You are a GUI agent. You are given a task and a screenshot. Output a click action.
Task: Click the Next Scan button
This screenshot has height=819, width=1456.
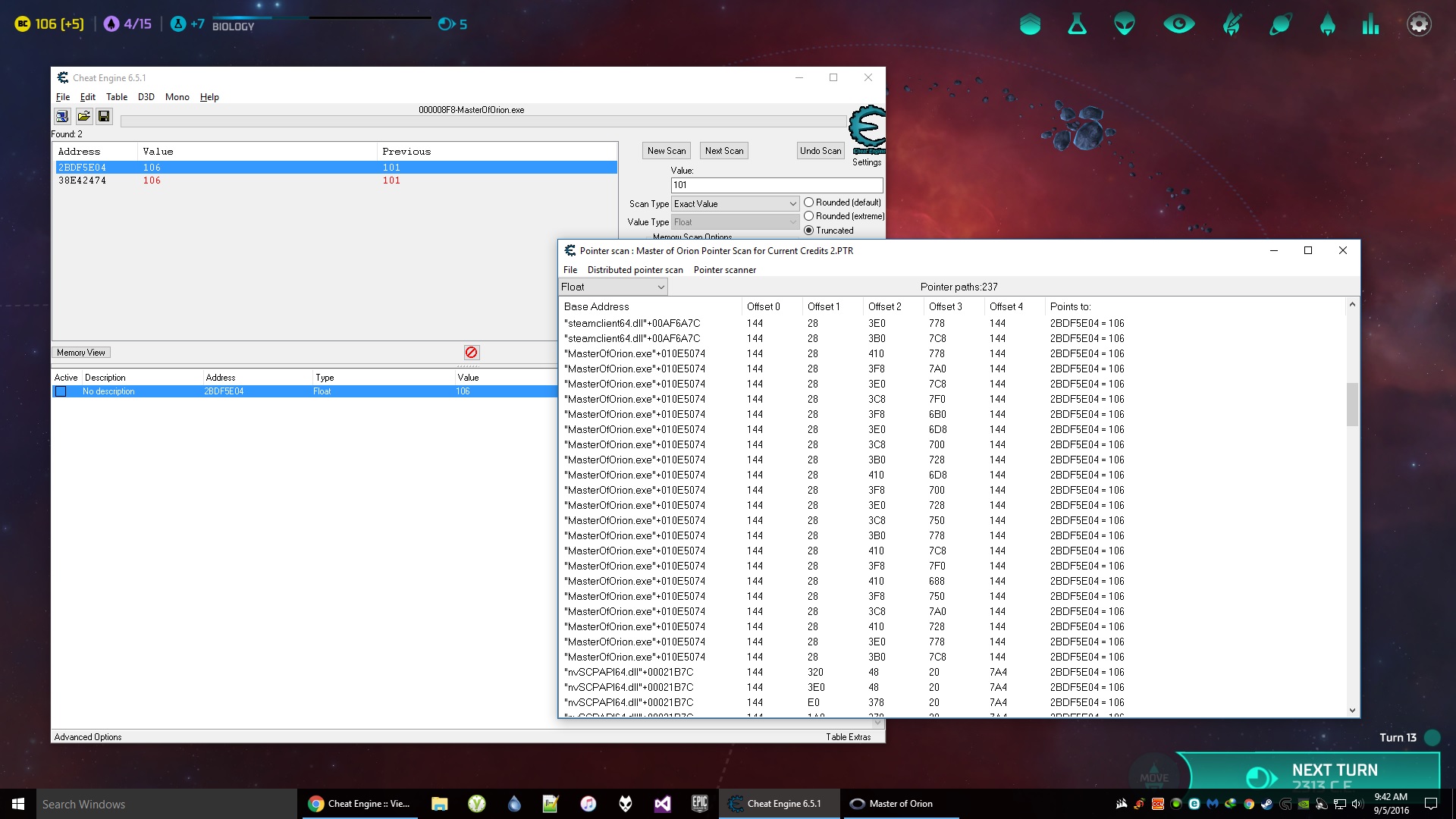tap(723, 151)
